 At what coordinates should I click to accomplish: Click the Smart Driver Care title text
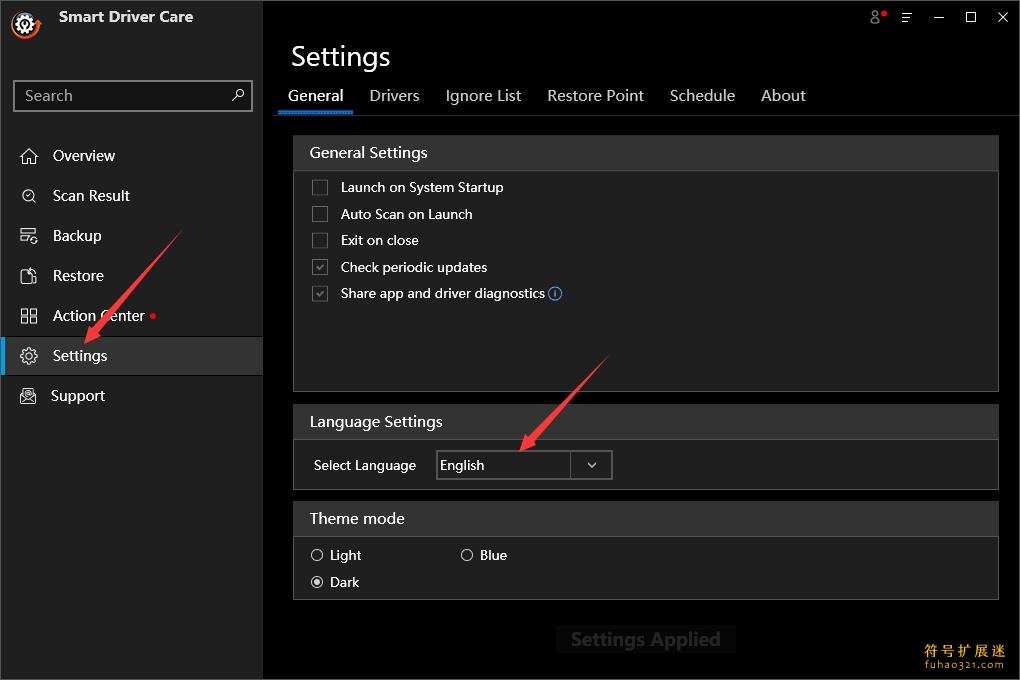pyautogui.click(x=126, y=17)
